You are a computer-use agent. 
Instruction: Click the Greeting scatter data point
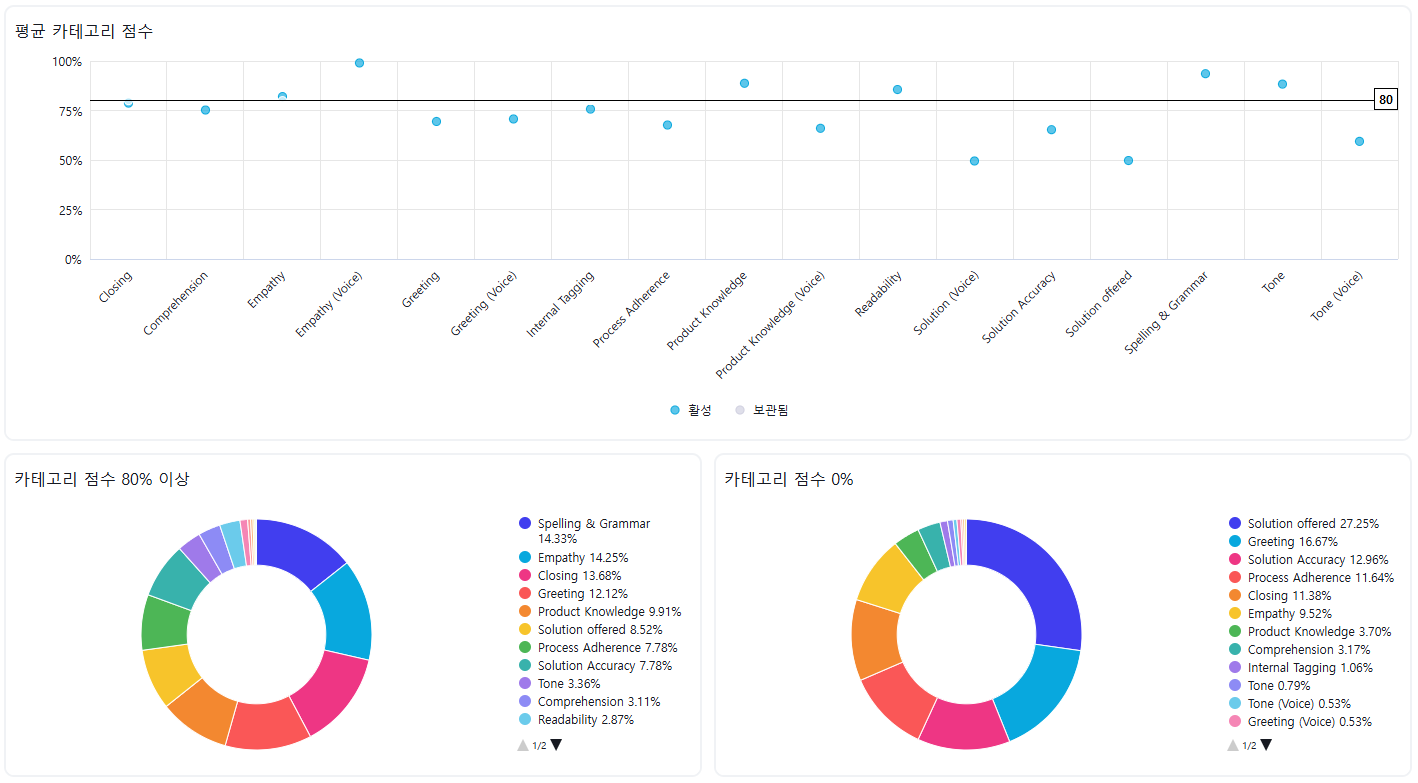436,121
